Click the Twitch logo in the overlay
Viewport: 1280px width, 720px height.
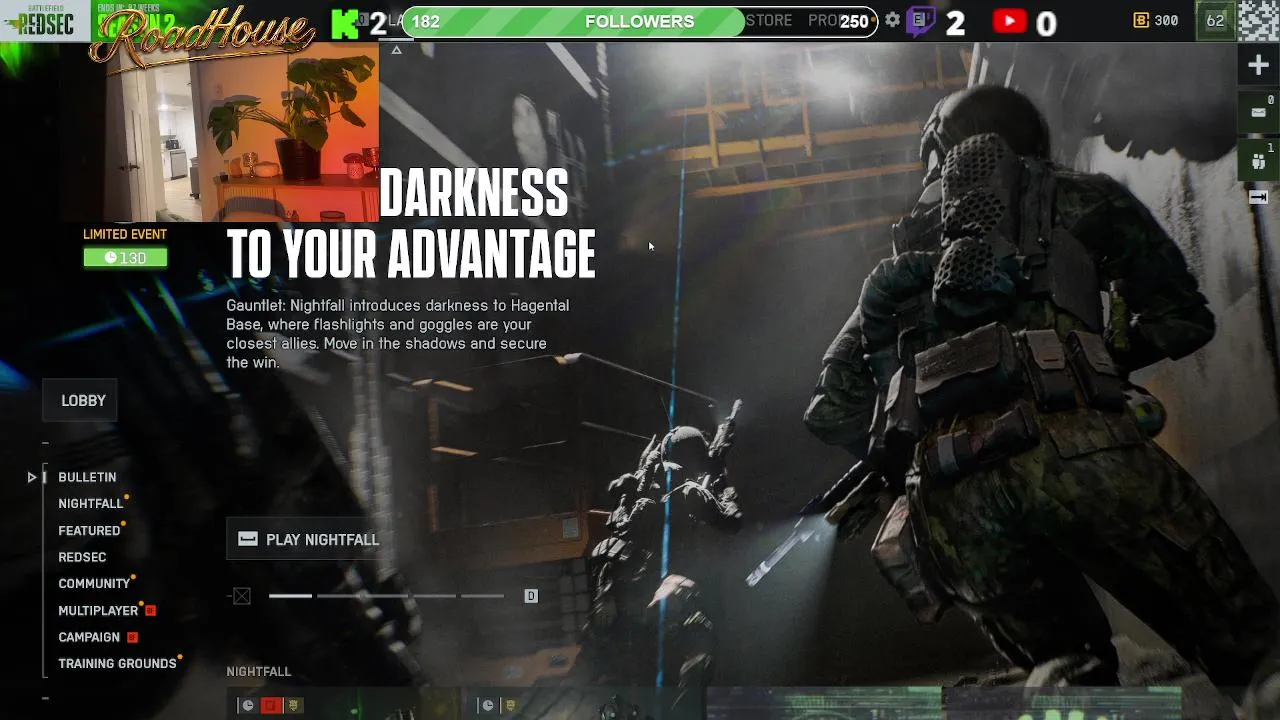point(920,21)
